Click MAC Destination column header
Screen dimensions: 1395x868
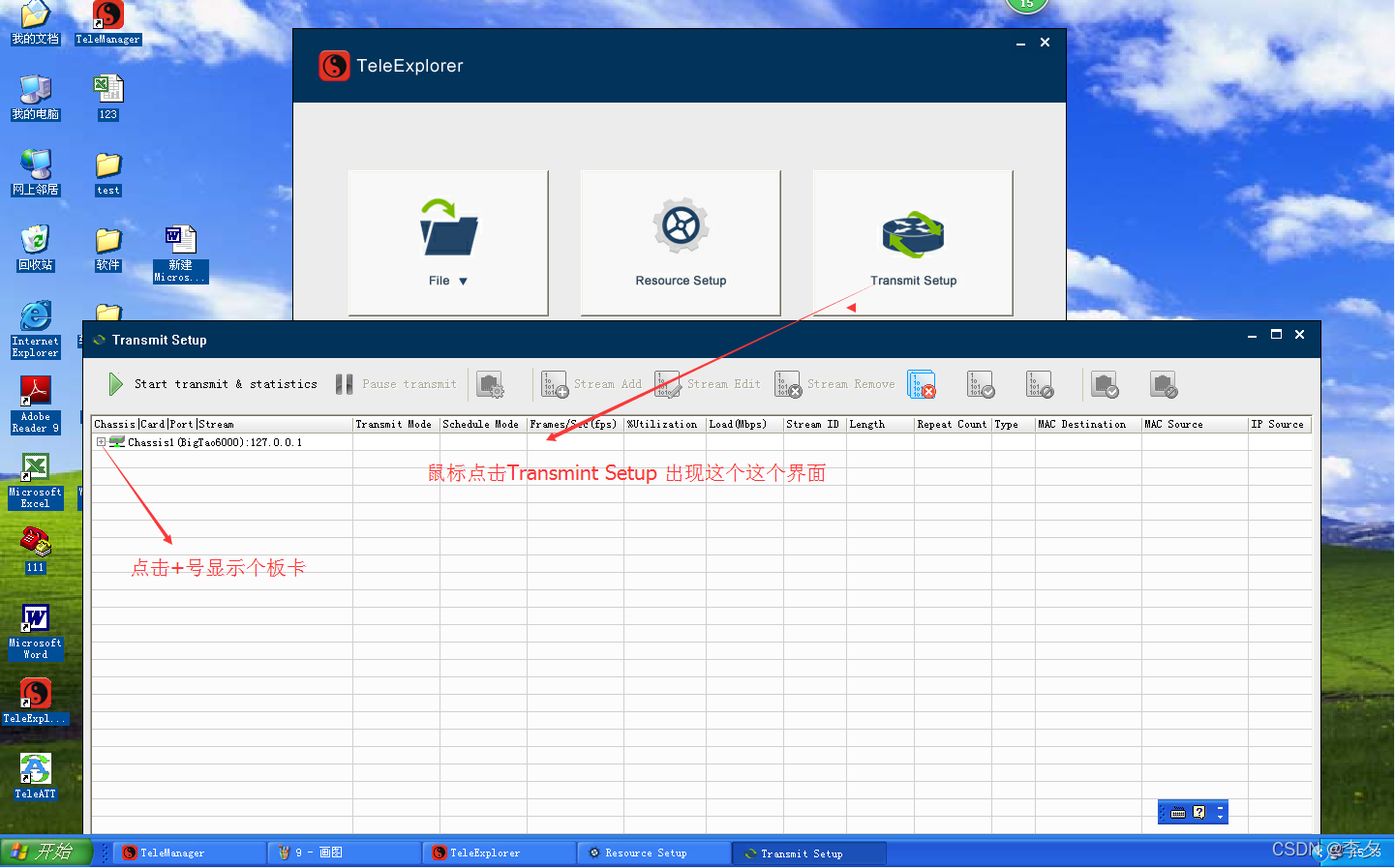click(1088, 425)
